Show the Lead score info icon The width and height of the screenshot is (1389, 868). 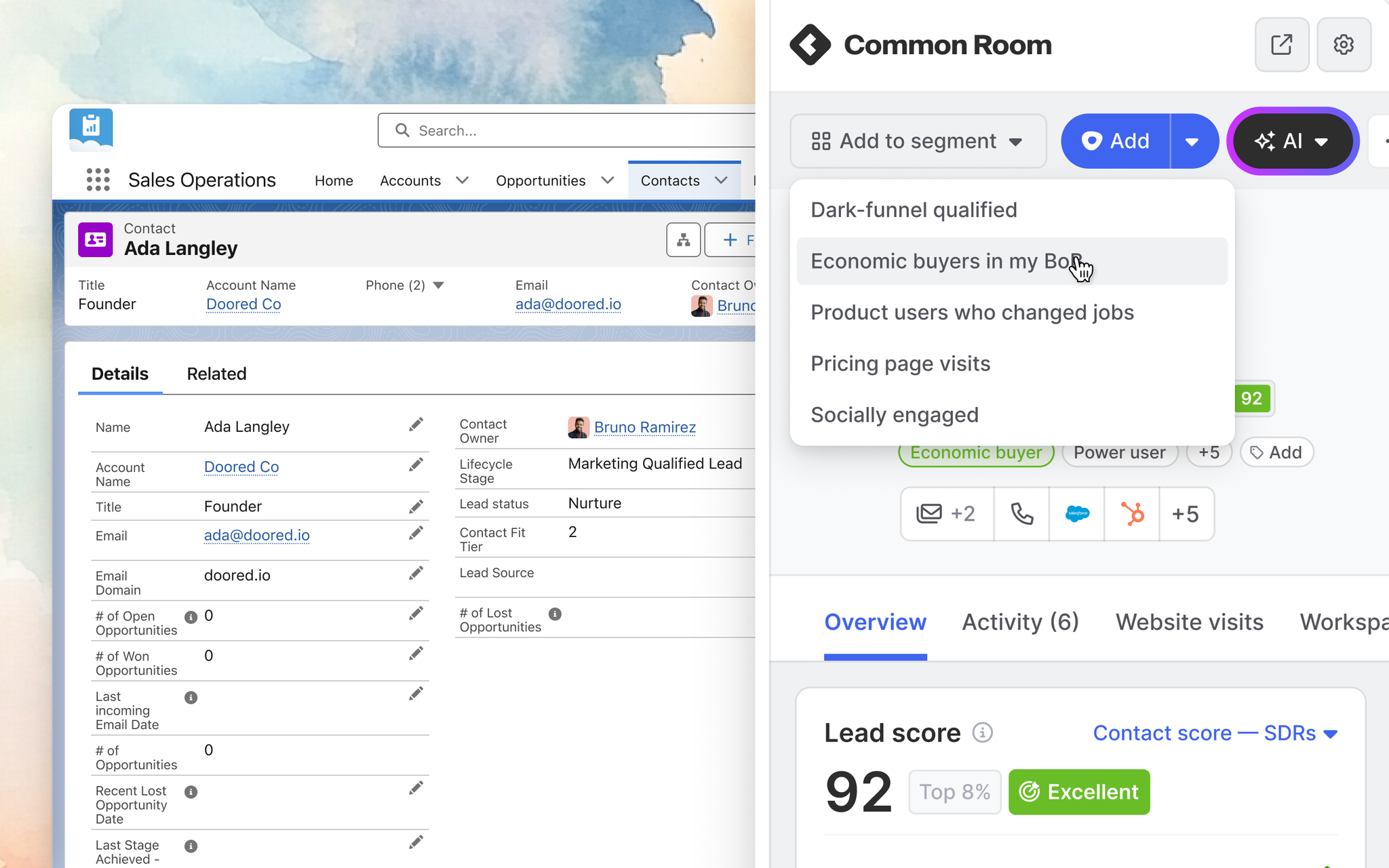[983, 732]
